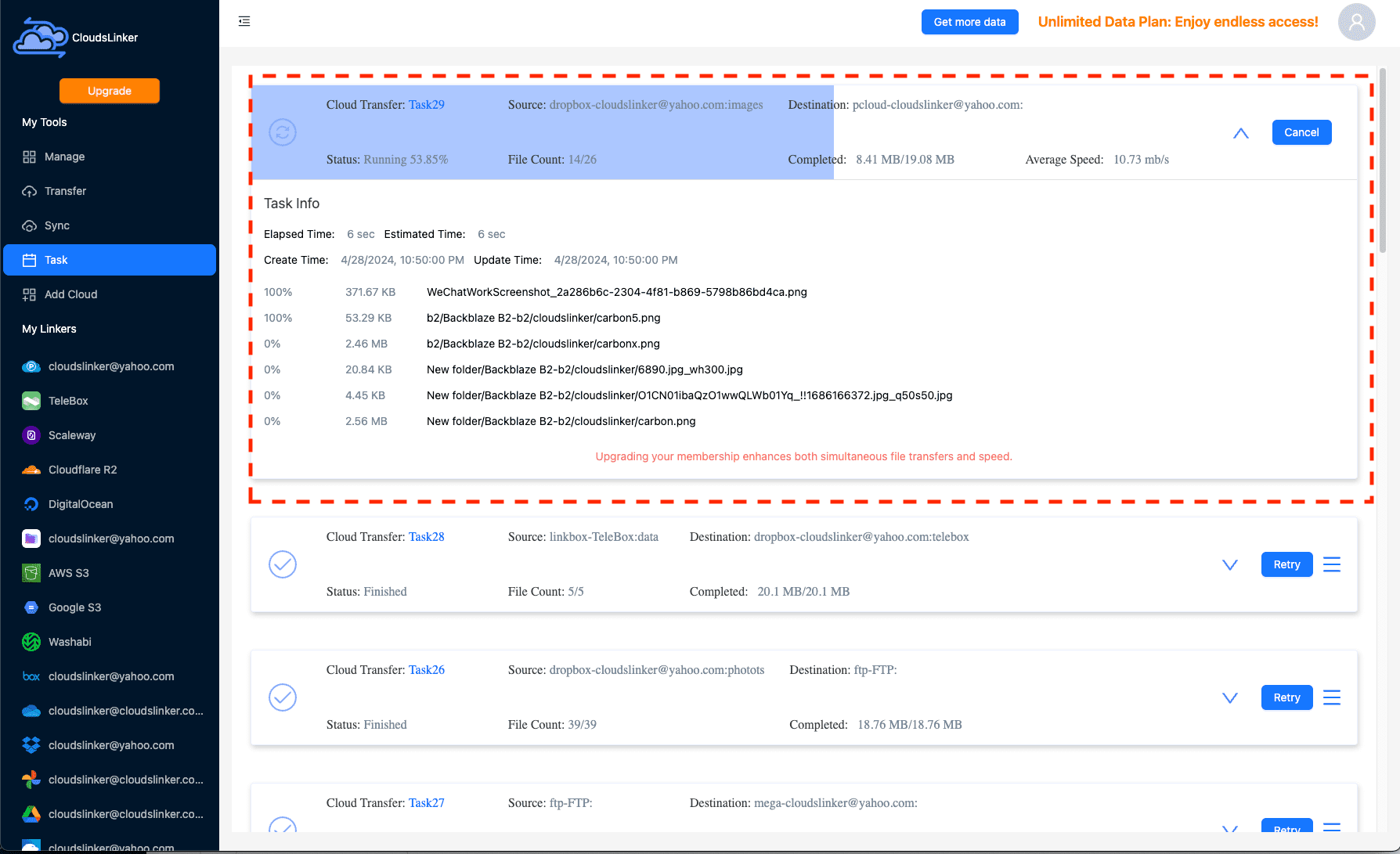Screen dimensions: 1400x854
Task: Cancel the running Task29 transfer
Action: coord(1301,132)
